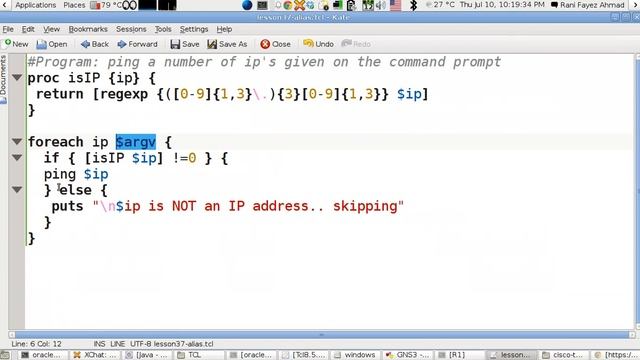
Task: Click the UTF-8 encoding status entry
Action: [141, 344]
